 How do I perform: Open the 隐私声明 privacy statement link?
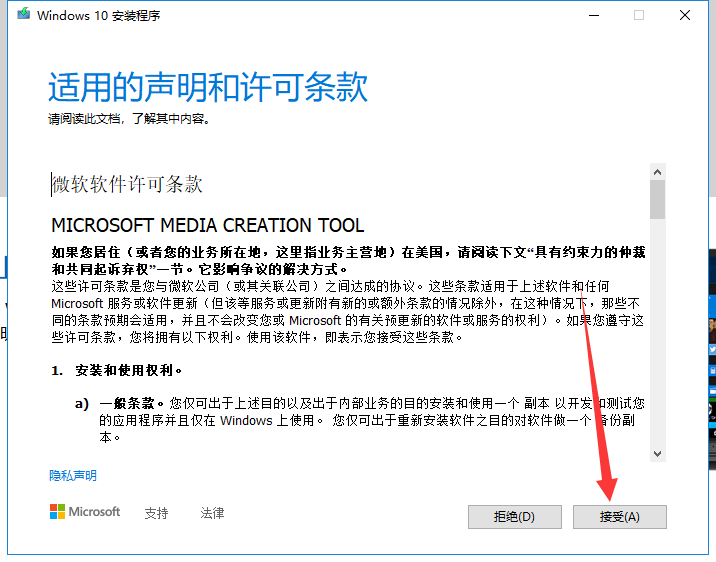(73, 476)
